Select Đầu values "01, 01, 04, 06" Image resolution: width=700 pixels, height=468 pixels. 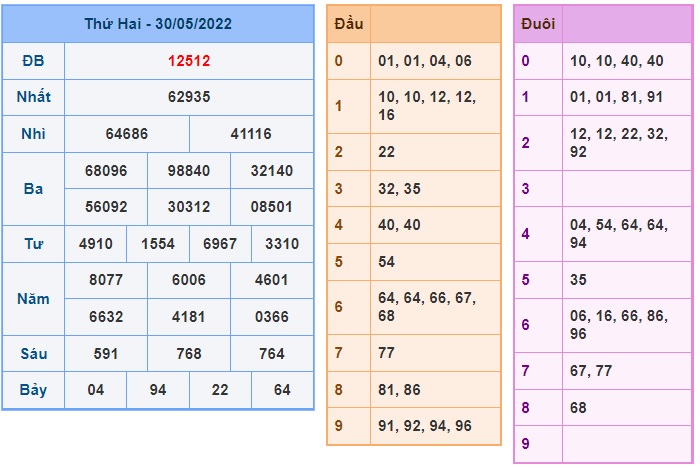click(425, 61)
